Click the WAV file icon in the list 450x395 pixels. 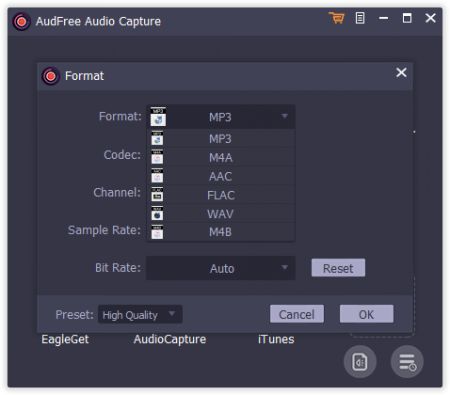coord(157,213)
